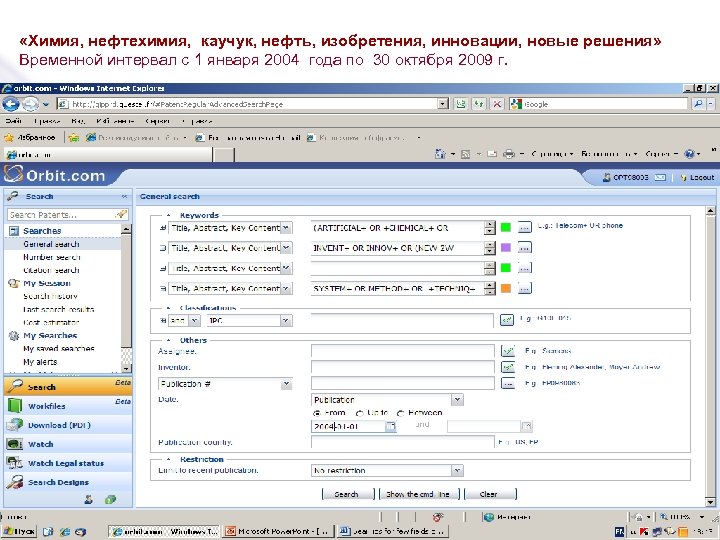Click the red stop loading icon
This screenshot has width=720, height=540.
coord(497,104)
